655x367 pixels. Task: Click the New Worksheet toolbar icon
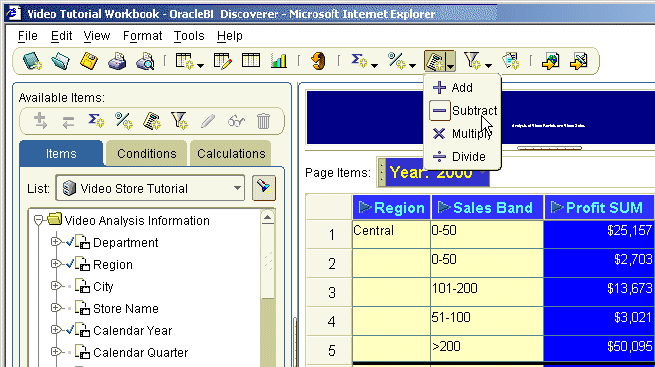[184, 61]
